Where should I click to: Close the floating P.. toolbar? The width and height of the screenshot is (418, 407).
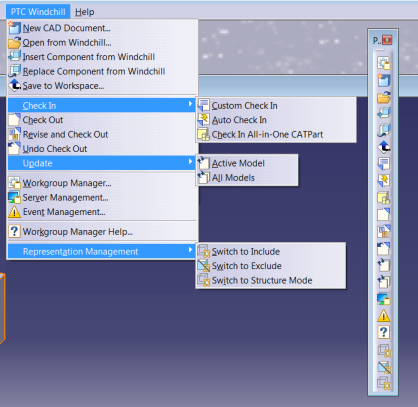pos(387,40)
